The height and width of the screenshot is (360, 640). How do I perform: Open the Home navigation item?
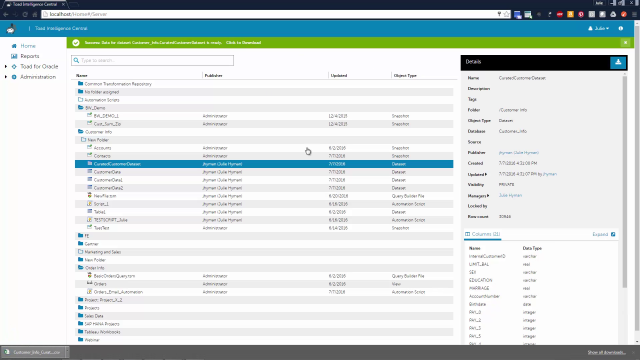click(x=28, y=46)
